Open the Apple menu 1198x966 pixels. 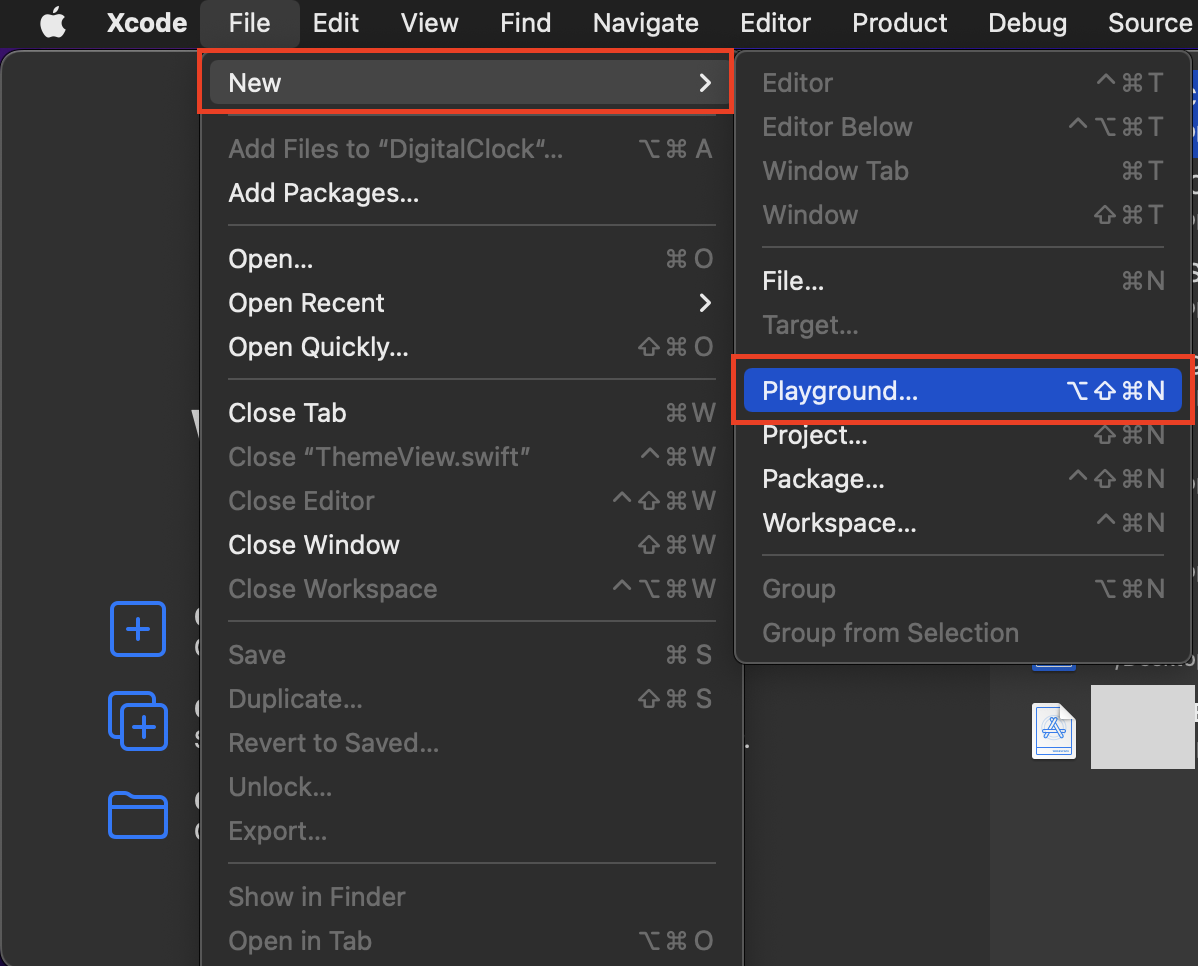[53, 23]
